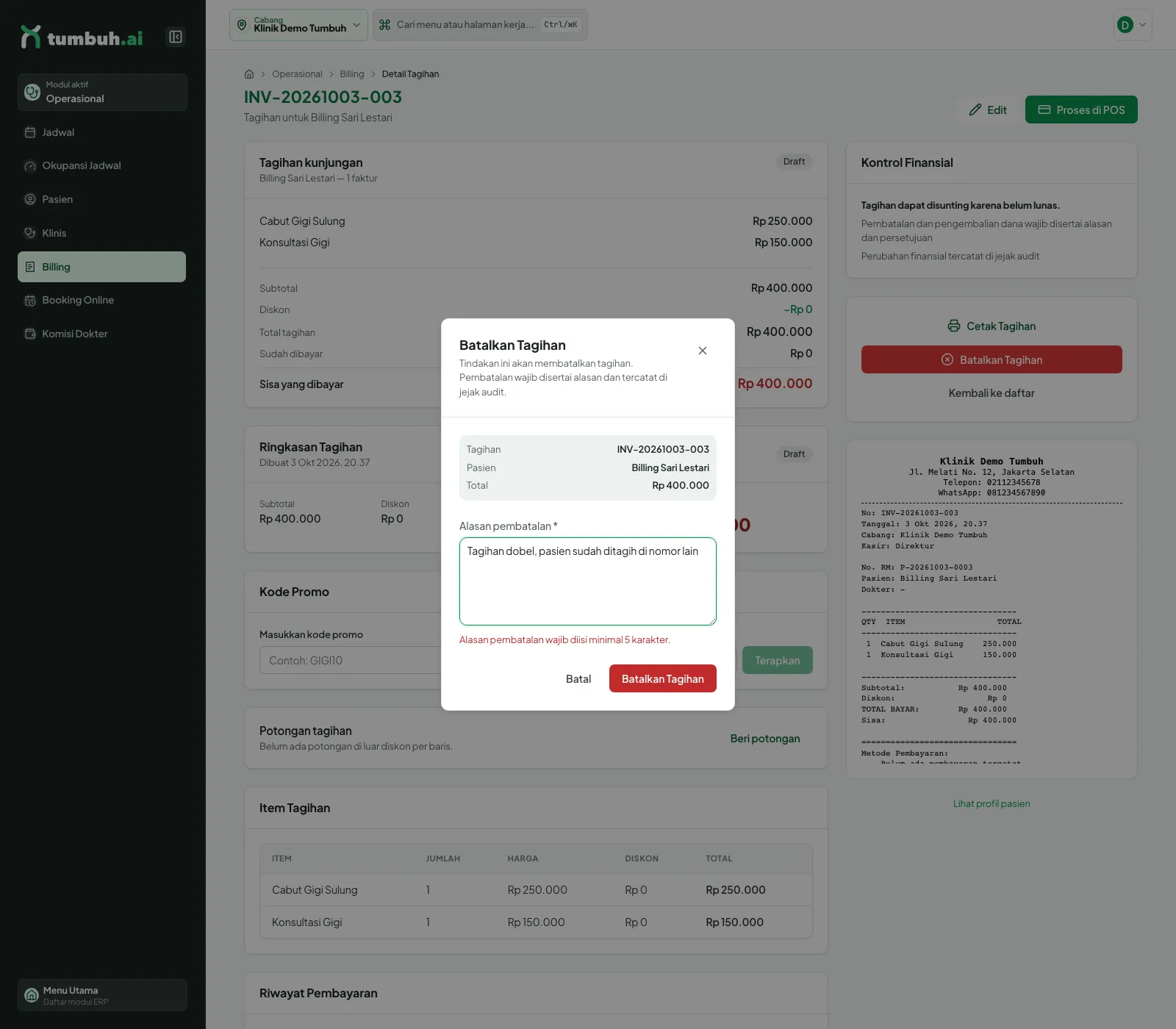Image resolution: width=1176 pixels, height=1029 pixels.
Task: Click Batal in the dialog
Action: point(578,678)
